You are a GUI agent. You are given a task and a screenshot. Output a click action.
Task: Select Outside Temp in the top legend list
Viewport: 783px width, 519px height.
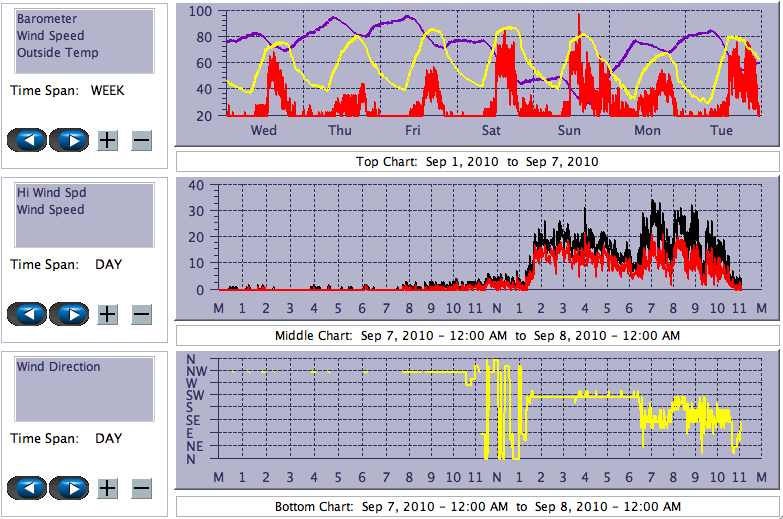tap(57, 53)
